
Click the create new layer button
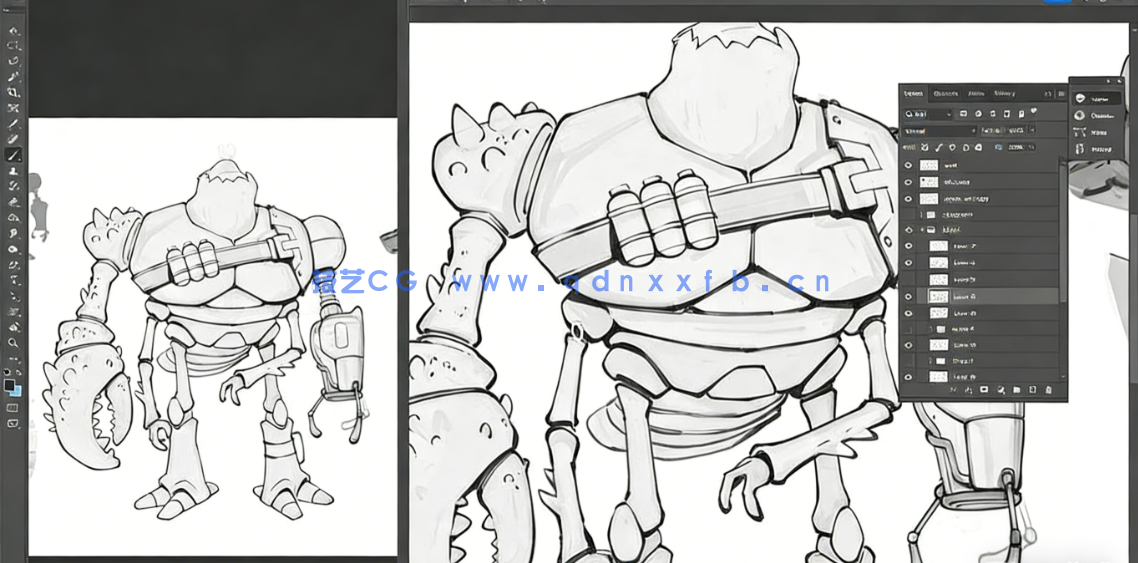pyautogui.click(x=1032, y=389)
